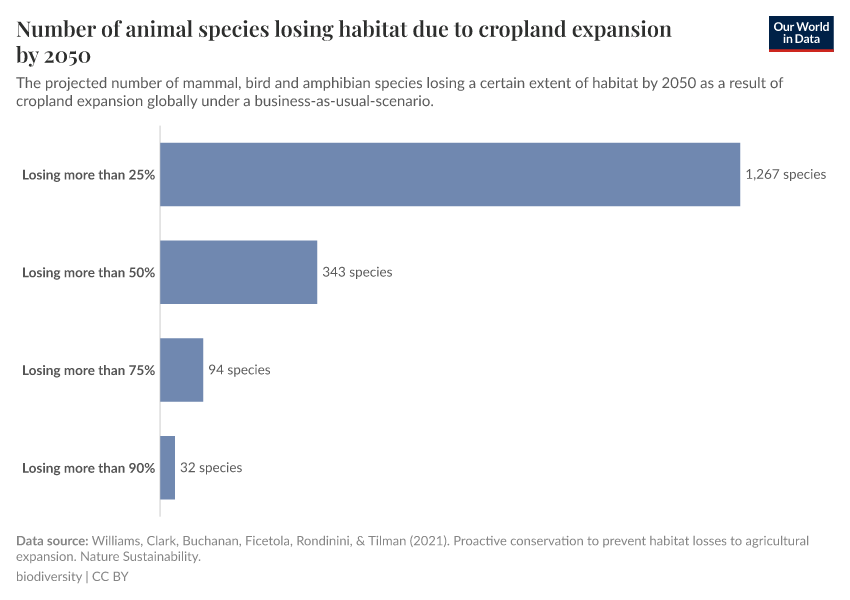This screenshot has width=850, height=600.
Task: Select the 'Losing more than 50%' bar
Action: coord(238,272)
